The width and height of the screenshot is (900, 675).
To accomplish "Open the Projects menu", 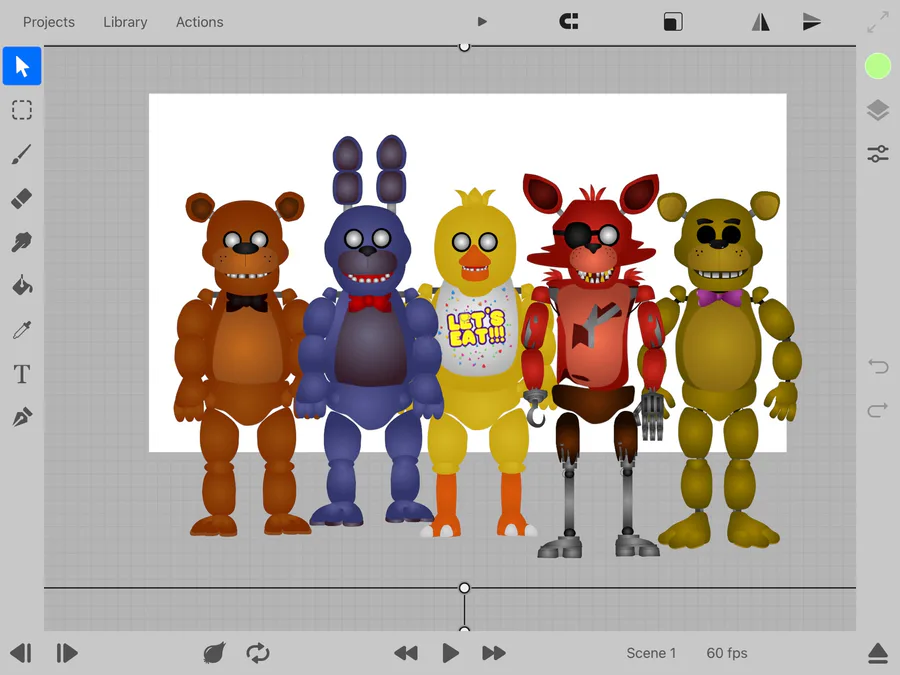I will tap(49, 22).
